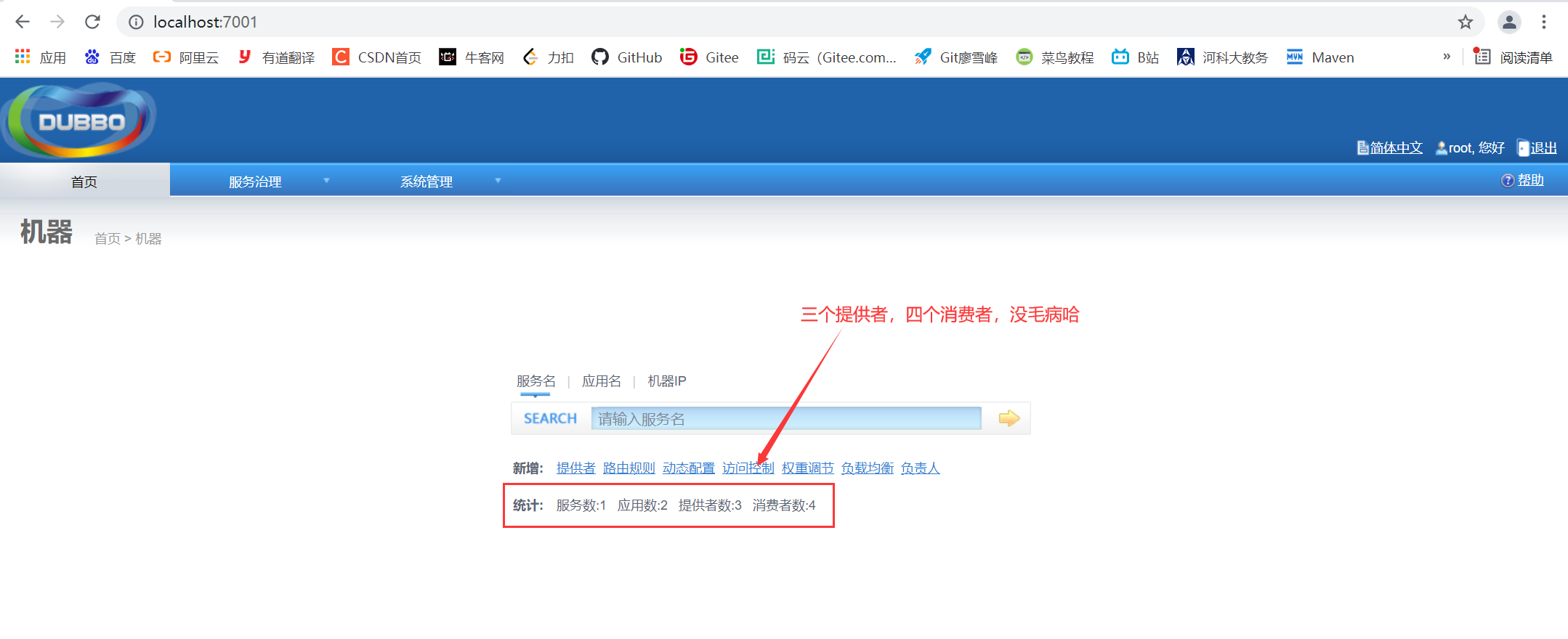The height and width of the screenshot is (639, 1568).
Task: Click the DUBBO logo
Action: (x=78, y=121)
